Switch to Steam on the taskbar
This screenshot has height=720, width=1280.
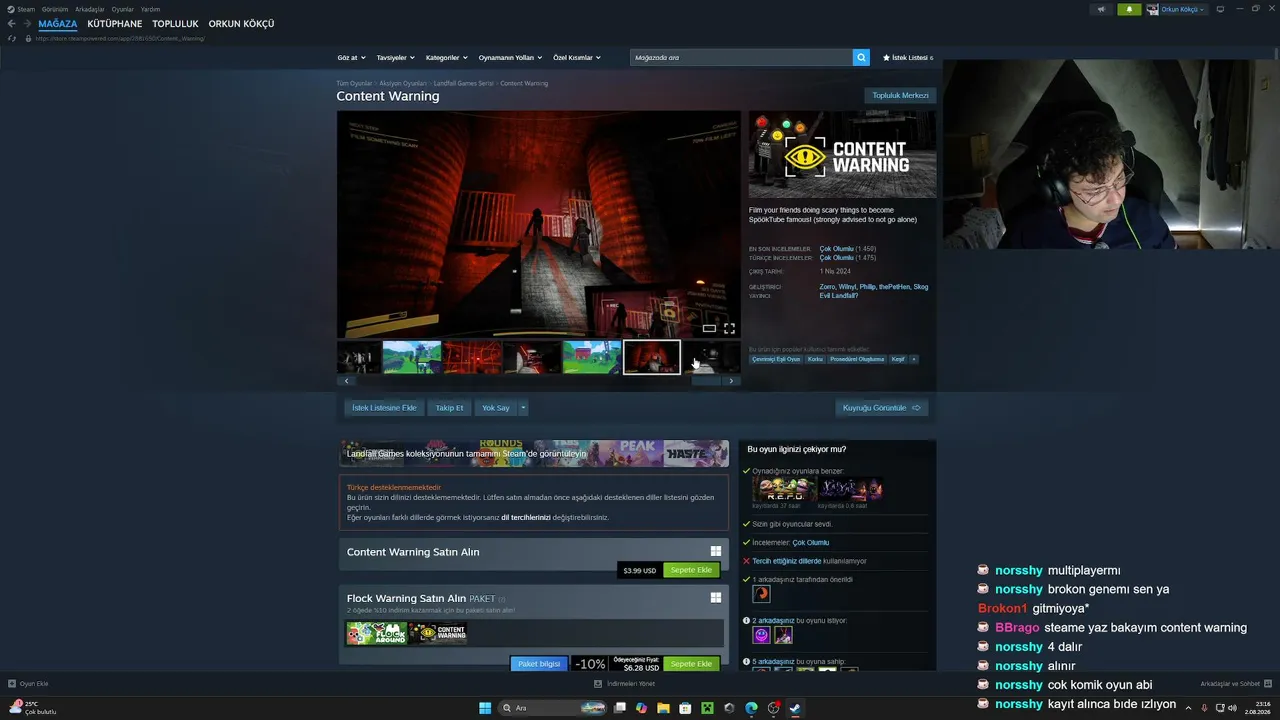795,708
